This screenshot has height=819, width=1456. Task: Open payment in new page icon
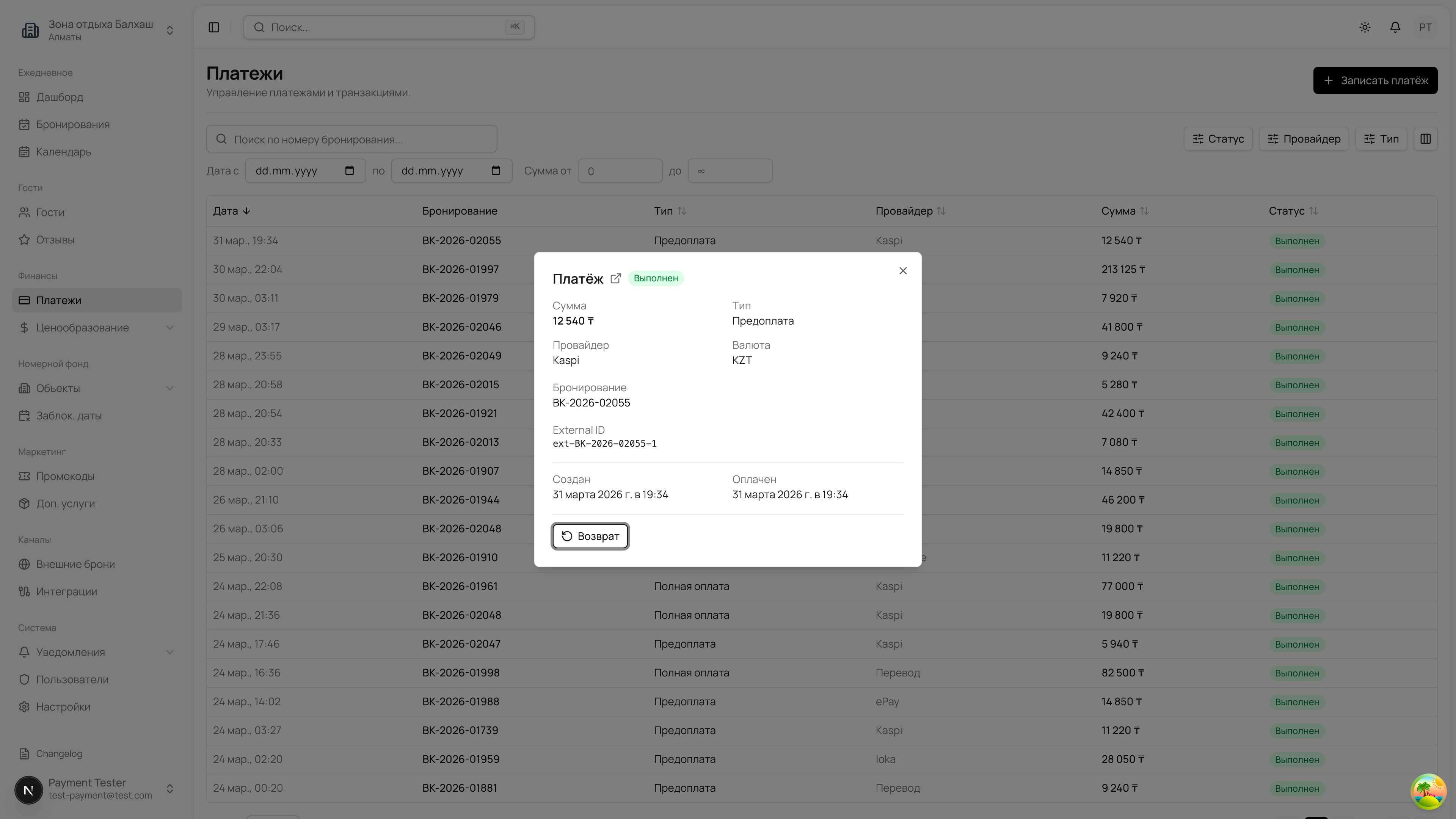click(x=615, y=278)
